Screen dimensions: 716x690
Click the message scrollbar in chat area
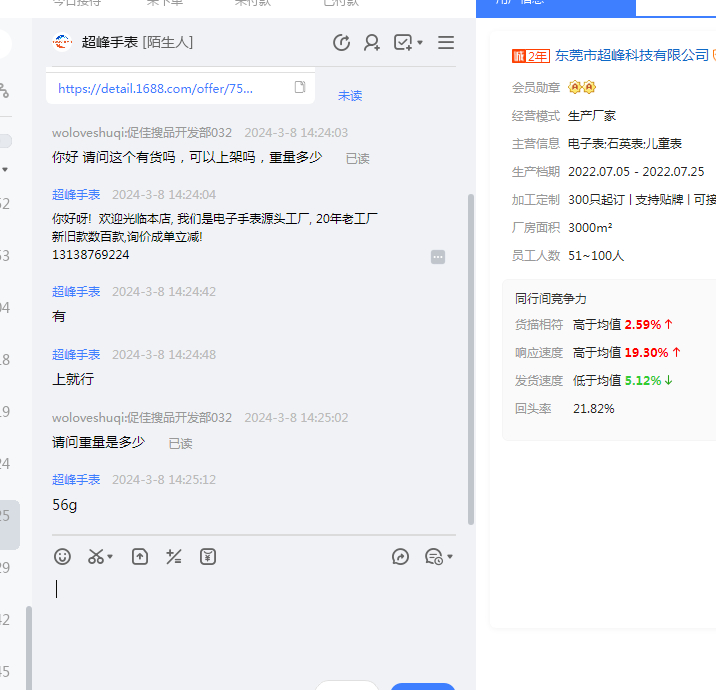point(471,360)
